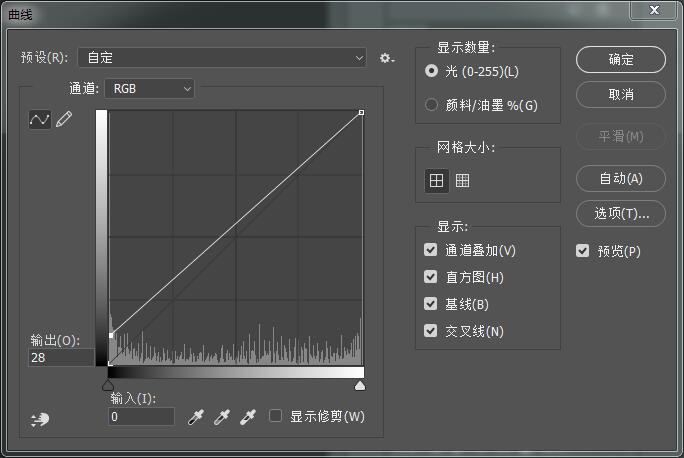Select the curve point editing tool
Image resolution: width=684 pixels, height=458 pixels.
[40, 120]
